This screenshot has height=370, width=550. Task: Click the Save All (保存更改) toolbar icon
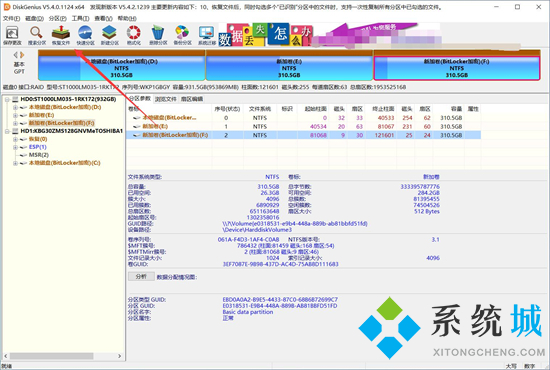tap(12, 35)
